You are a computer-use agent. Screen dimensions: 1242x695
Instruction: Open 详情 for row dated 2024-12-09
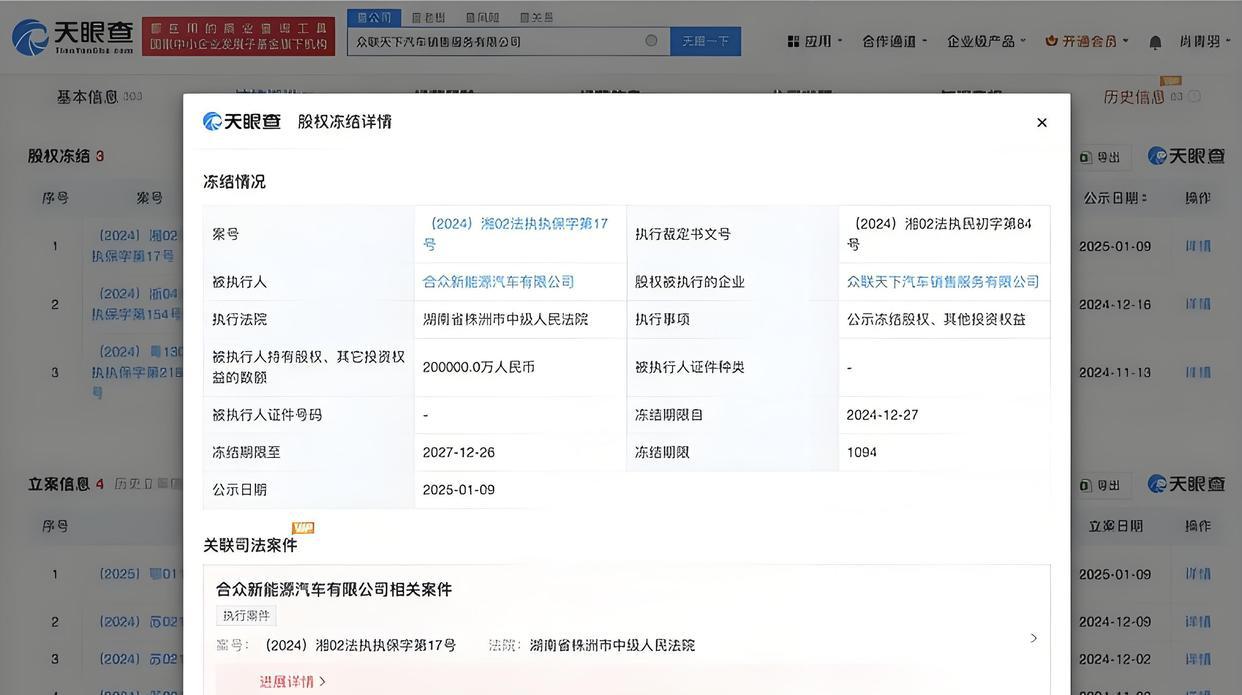click(x=1198, y=621)
